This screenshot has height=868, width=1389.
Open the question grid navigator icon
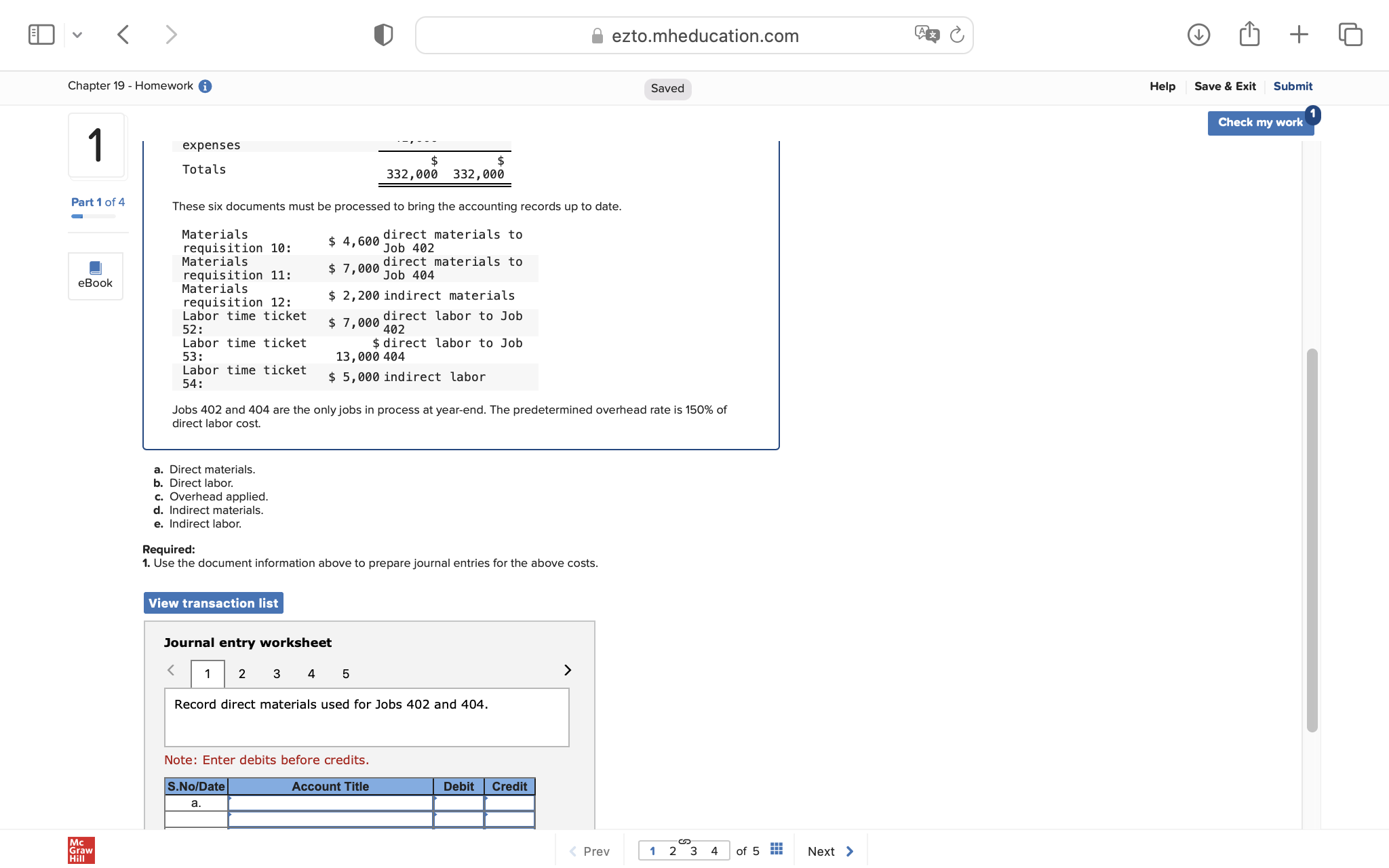click(x=777, y=850)
